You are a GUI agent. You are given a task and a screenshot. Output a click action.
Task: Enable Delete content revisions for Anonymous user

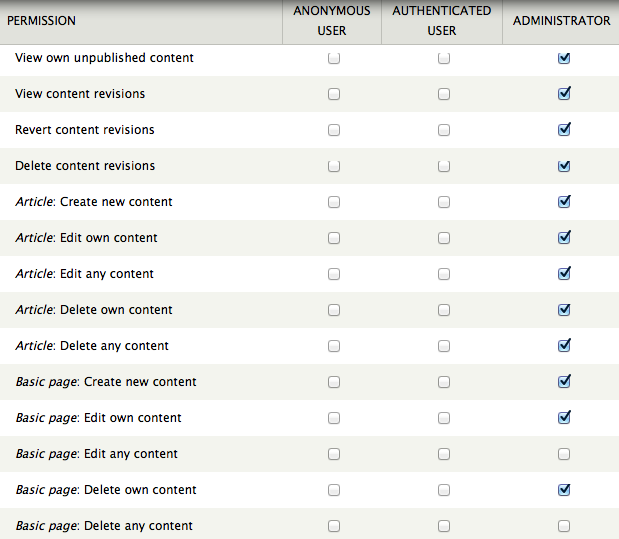coord(334,166)
